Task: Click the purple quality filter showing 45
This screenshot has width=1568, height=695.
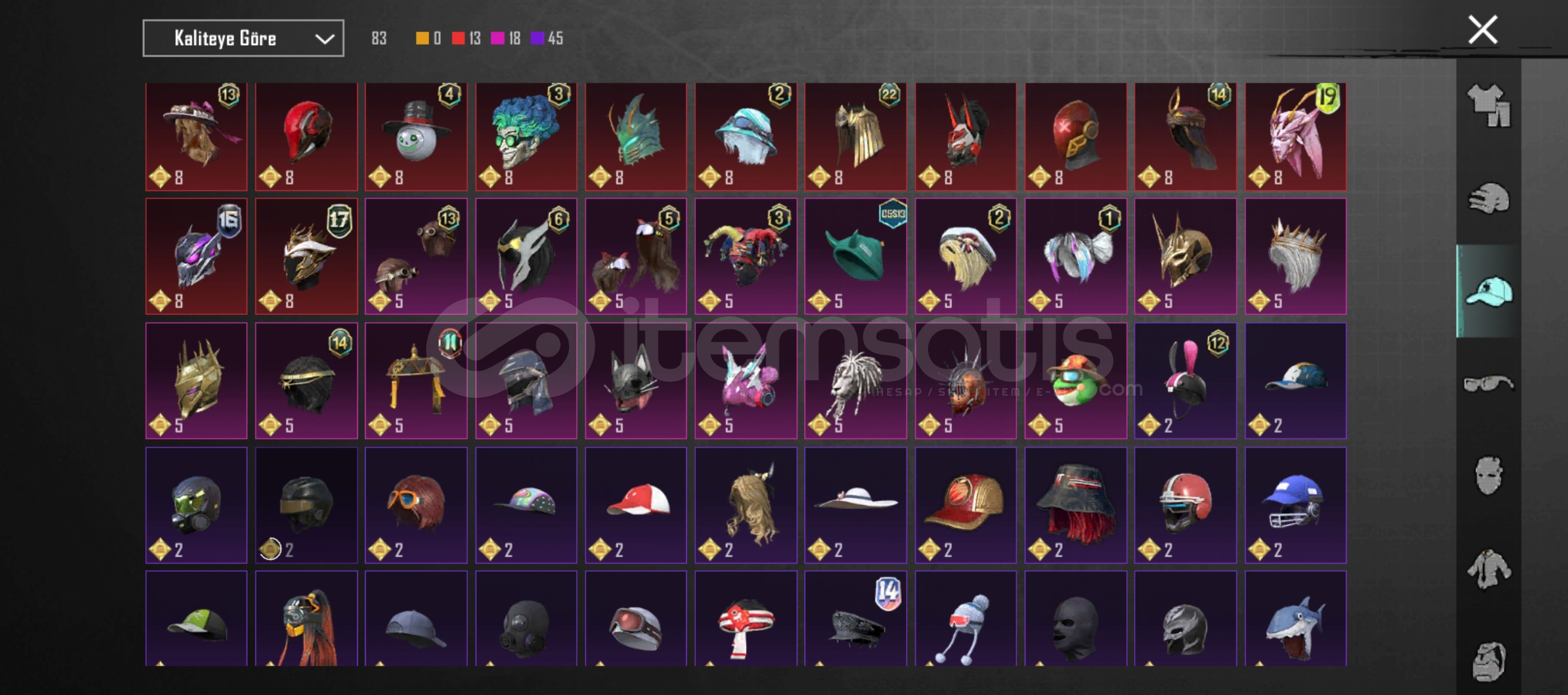Action: tap(546, 39)
